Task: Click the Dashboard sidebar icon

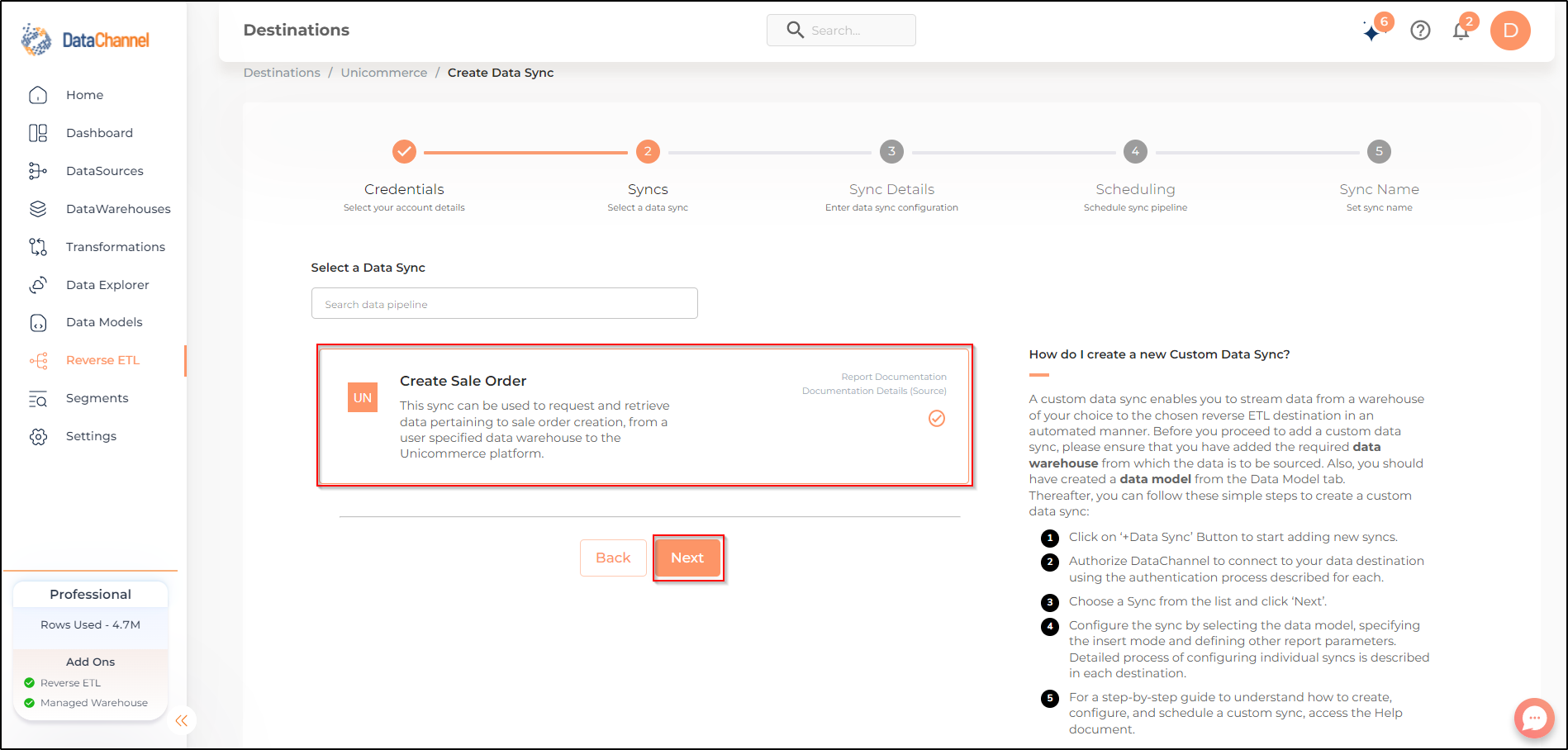Action: 38,133
